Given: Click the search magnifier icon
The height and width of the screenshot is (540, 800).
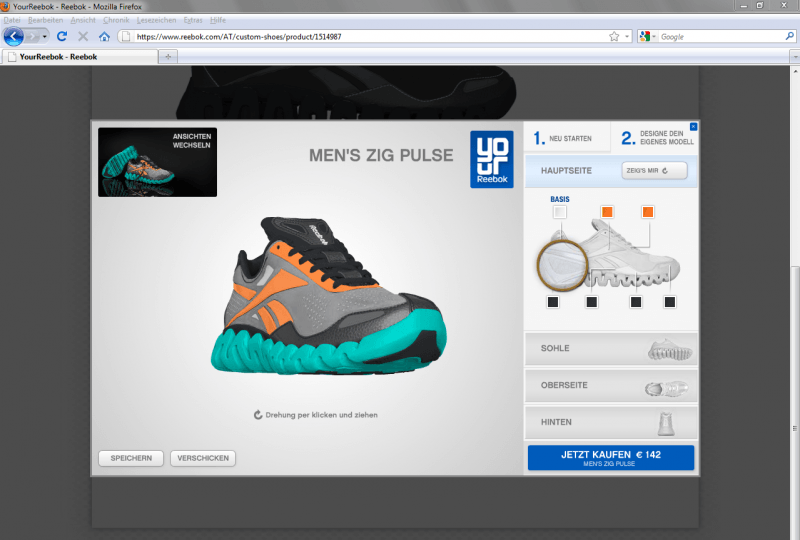Looking at the screenshot, I should point(789,36).
